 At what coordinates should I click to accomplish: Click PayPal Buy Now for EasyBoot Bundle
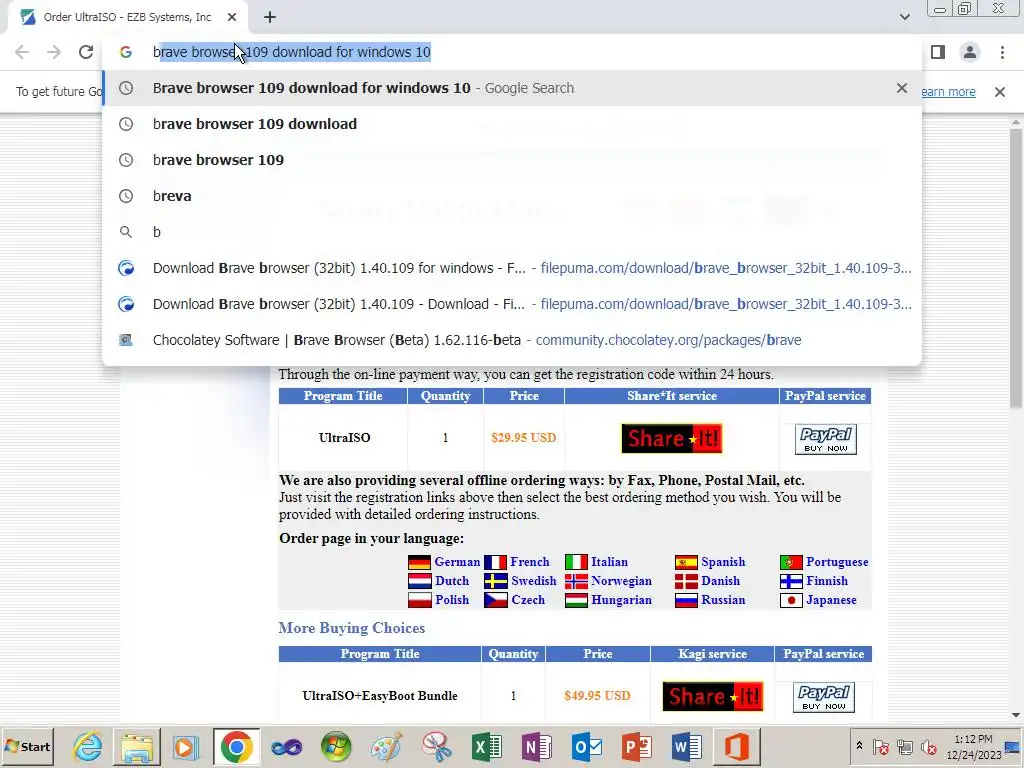tap(824, 697)
